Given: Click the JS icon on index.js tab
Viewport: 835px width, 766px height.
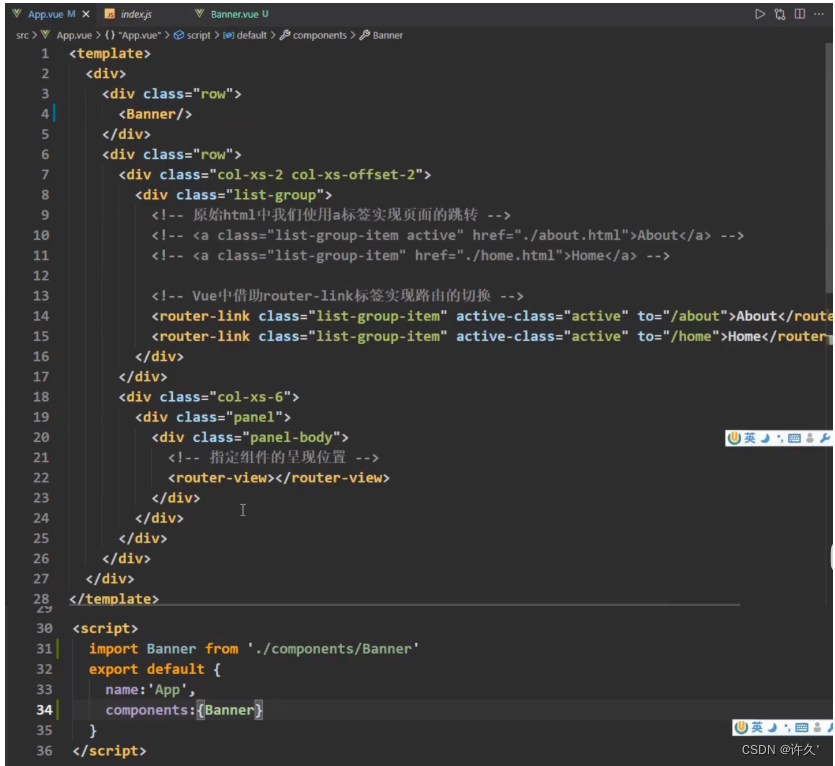Looking at the screenshot, I should (110, 14).
